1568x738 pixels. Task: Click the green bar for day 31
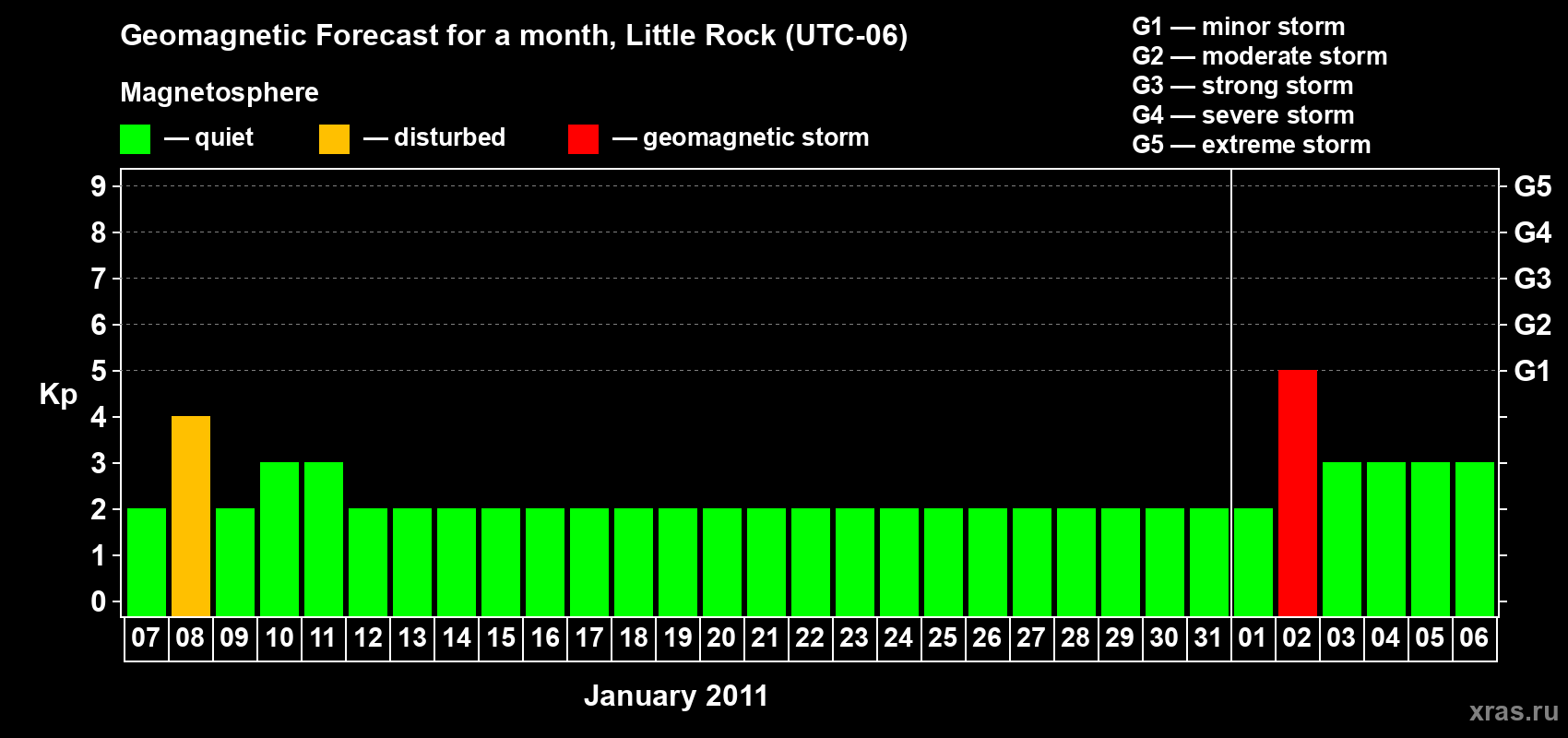(1209, 562)
